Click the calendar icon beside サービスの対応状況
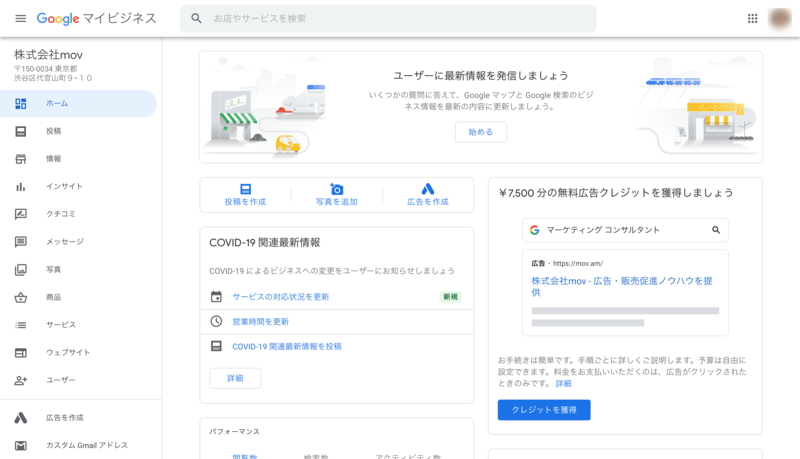 [x=216, y=297]
